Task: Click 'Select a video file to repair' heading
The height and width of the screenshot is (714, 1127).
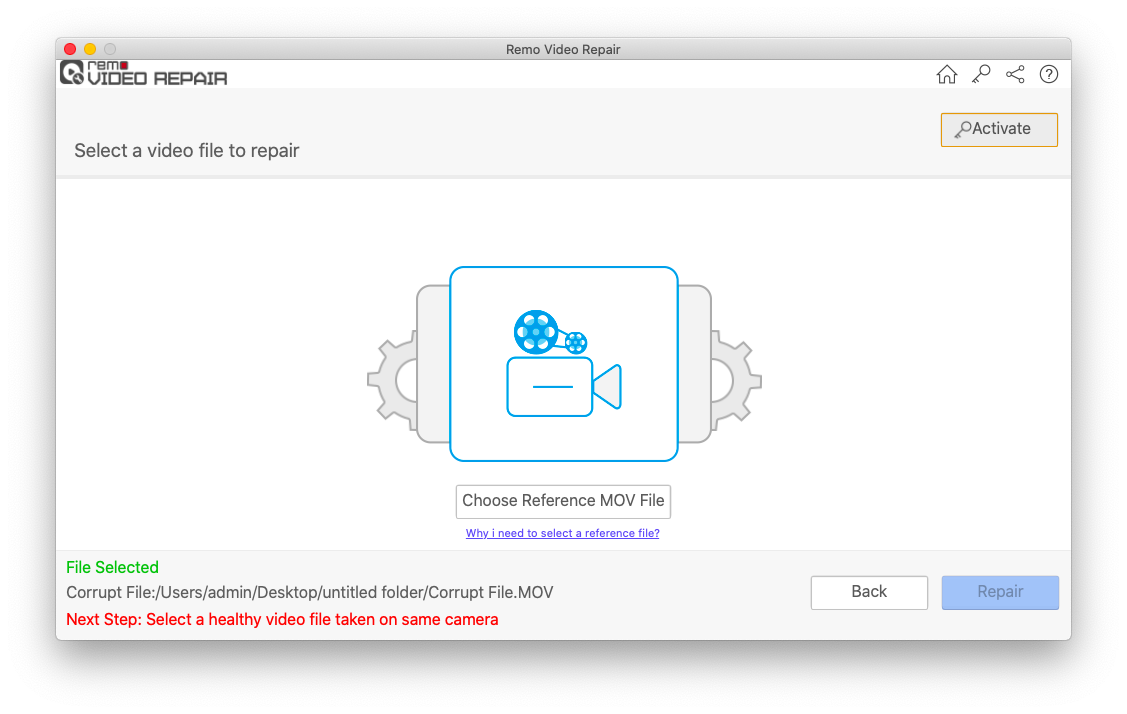Action: click(186, 150)
